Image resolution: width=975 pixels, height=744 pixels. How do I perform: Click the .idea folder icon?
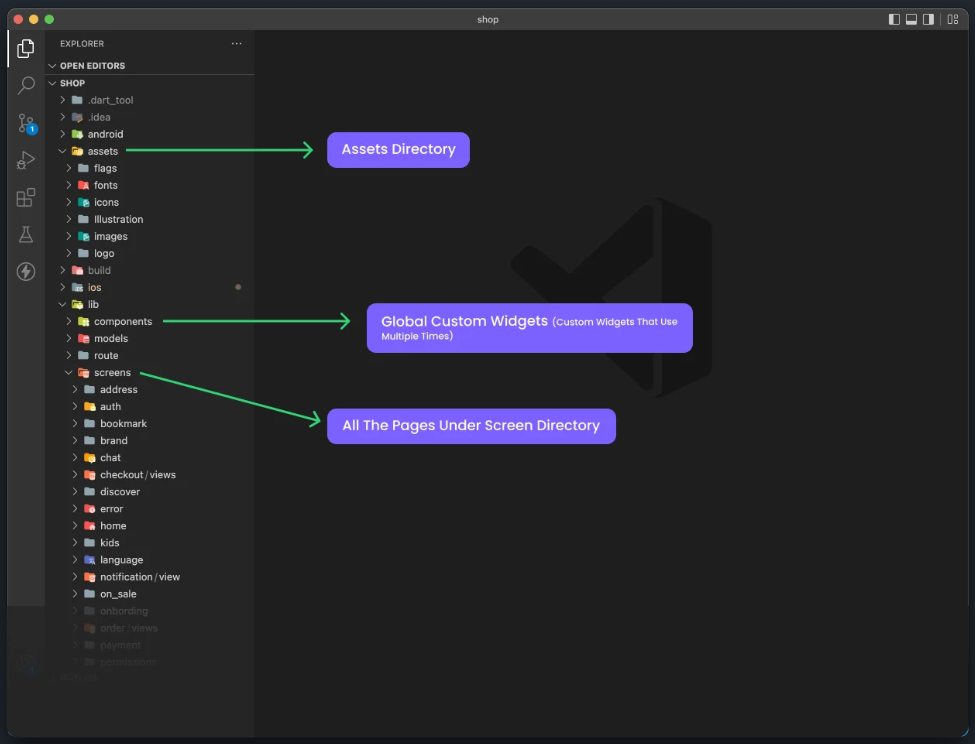(x=77, y=117)
